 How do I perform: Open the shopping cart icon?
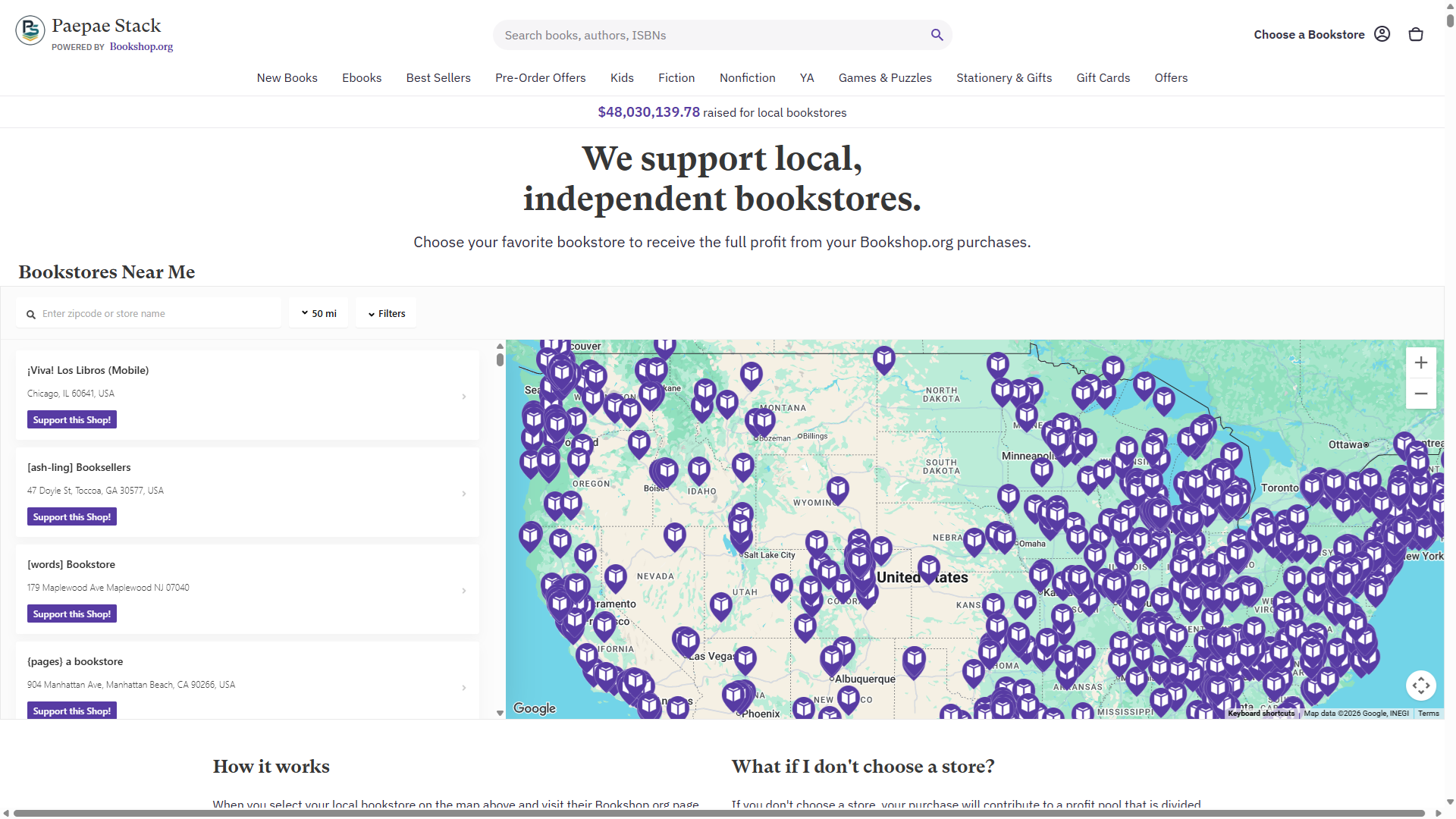click(1416, 34)
